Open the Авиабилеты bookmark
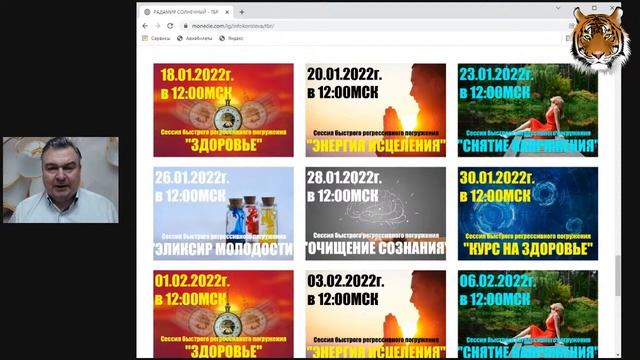Viewport: 640px width, 360px height. click(195, 38)
